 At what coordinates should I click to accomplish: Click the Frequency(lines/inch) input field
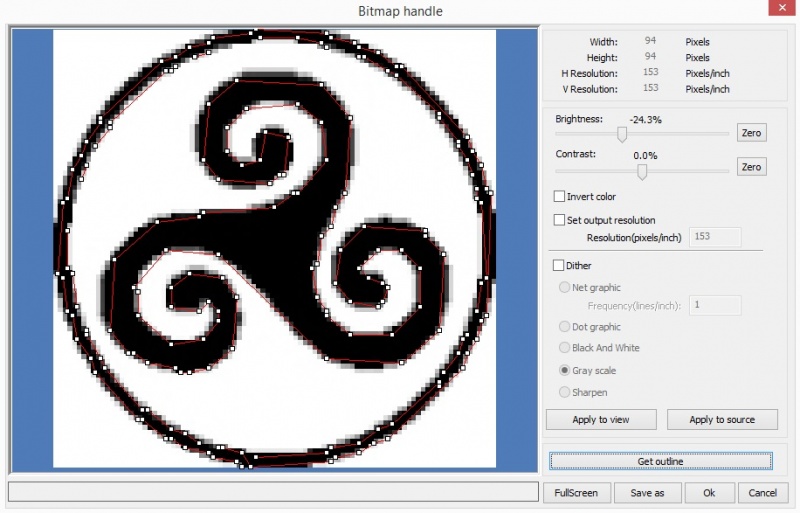click(715, 305)
